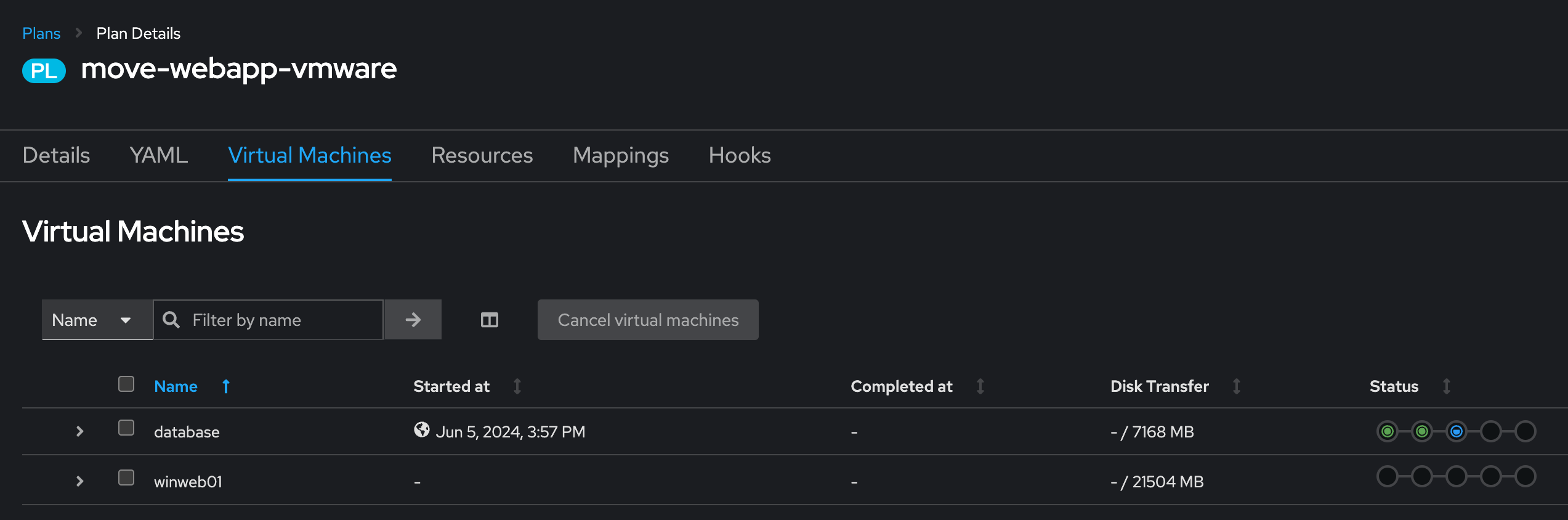Click the Started at column header
Screen dimensions: 1568x520
[x=451, y=386]
